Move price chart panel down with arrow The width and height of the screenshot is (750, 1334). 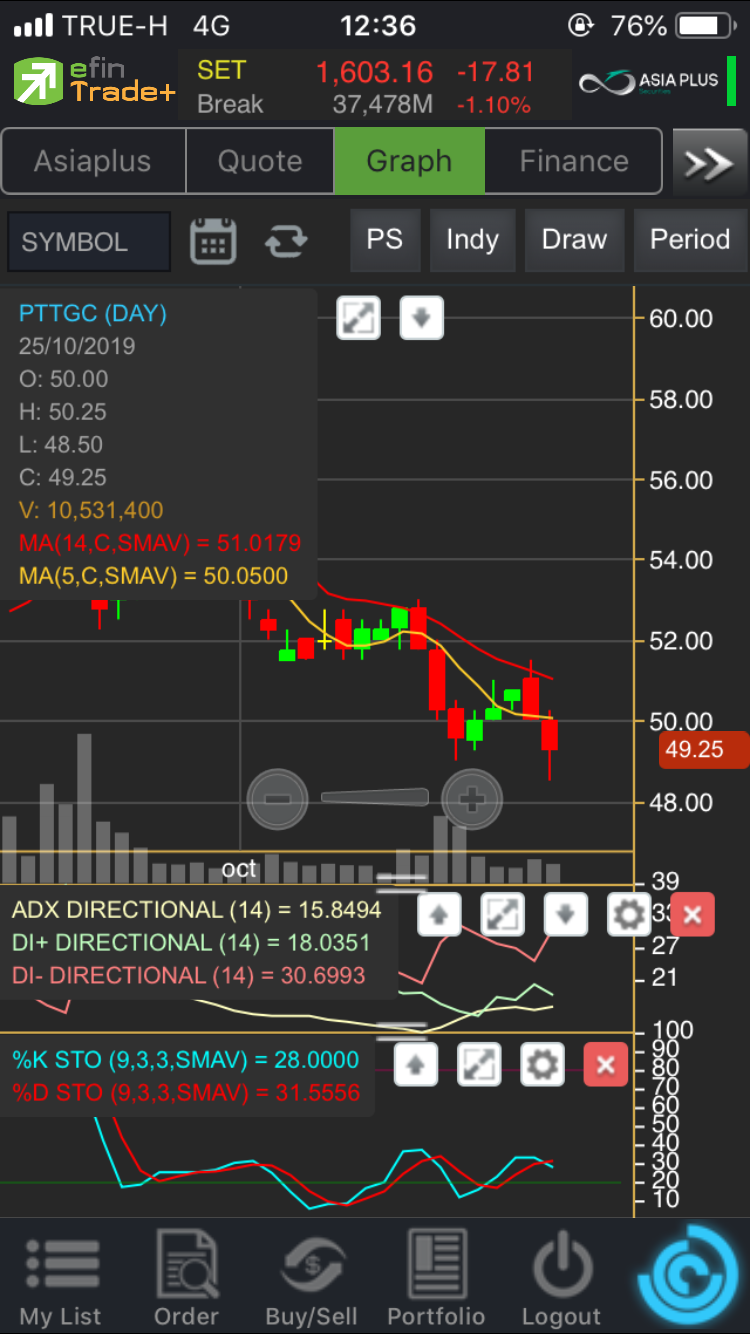coord(421,319)
